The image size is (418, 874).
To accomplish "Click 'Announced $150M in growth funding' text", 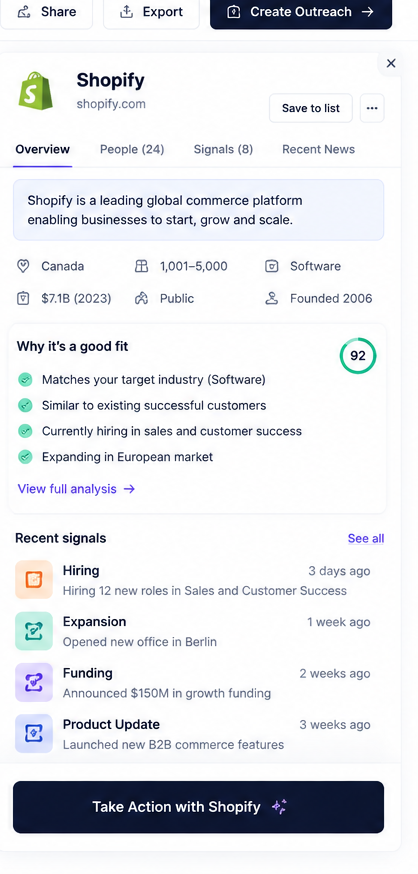I will (x=167, y=693).
